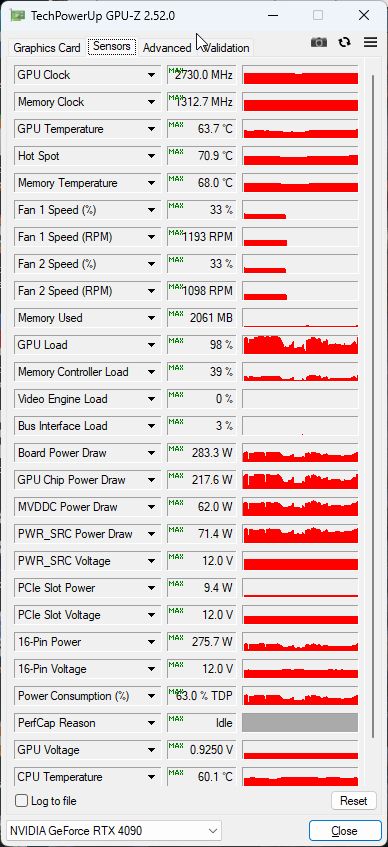
Task: Click the GPU Voltage value 0.9250 V
Action: pos(202,750)
